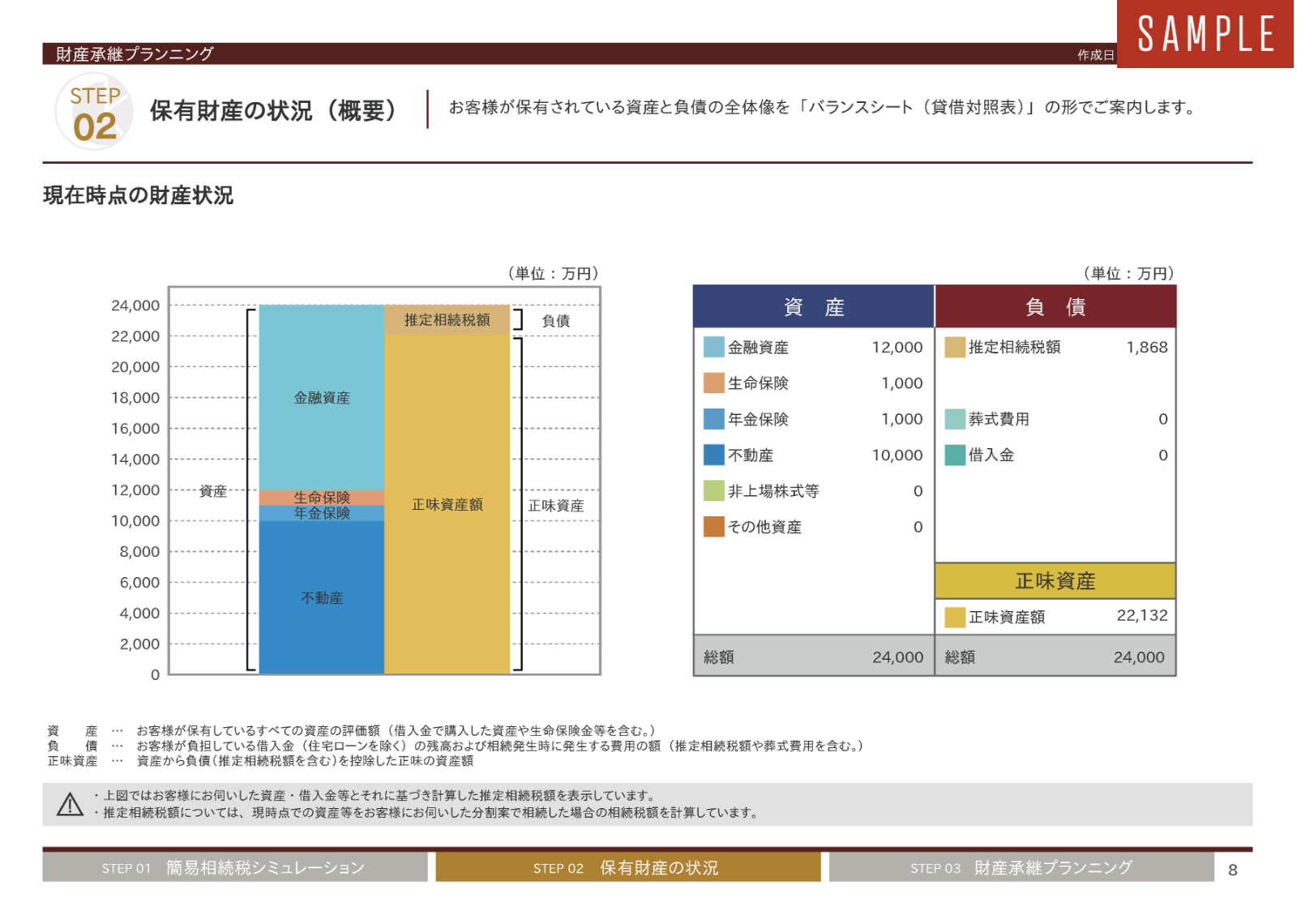Click the 不動産 bar segment in chart
The image size is (1297, 924).
(321, 597)
